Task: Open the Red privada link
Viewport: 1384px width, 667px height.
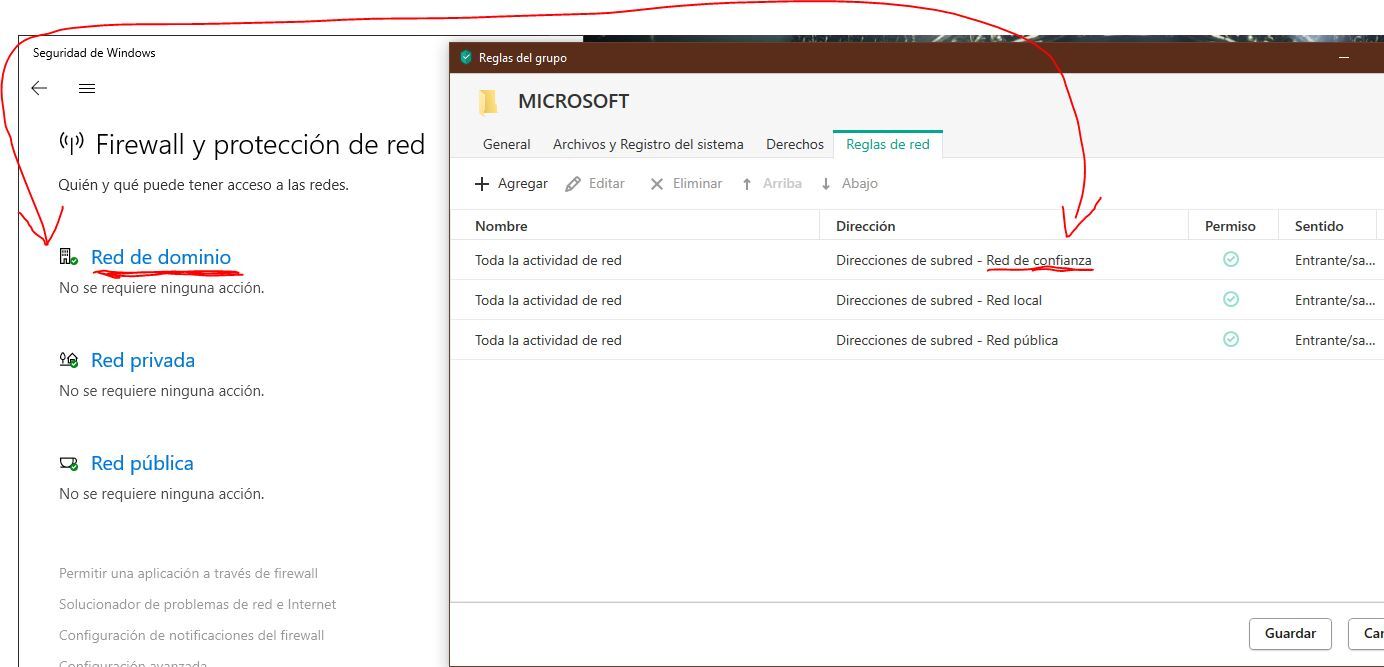Action: tap(143, 360)
